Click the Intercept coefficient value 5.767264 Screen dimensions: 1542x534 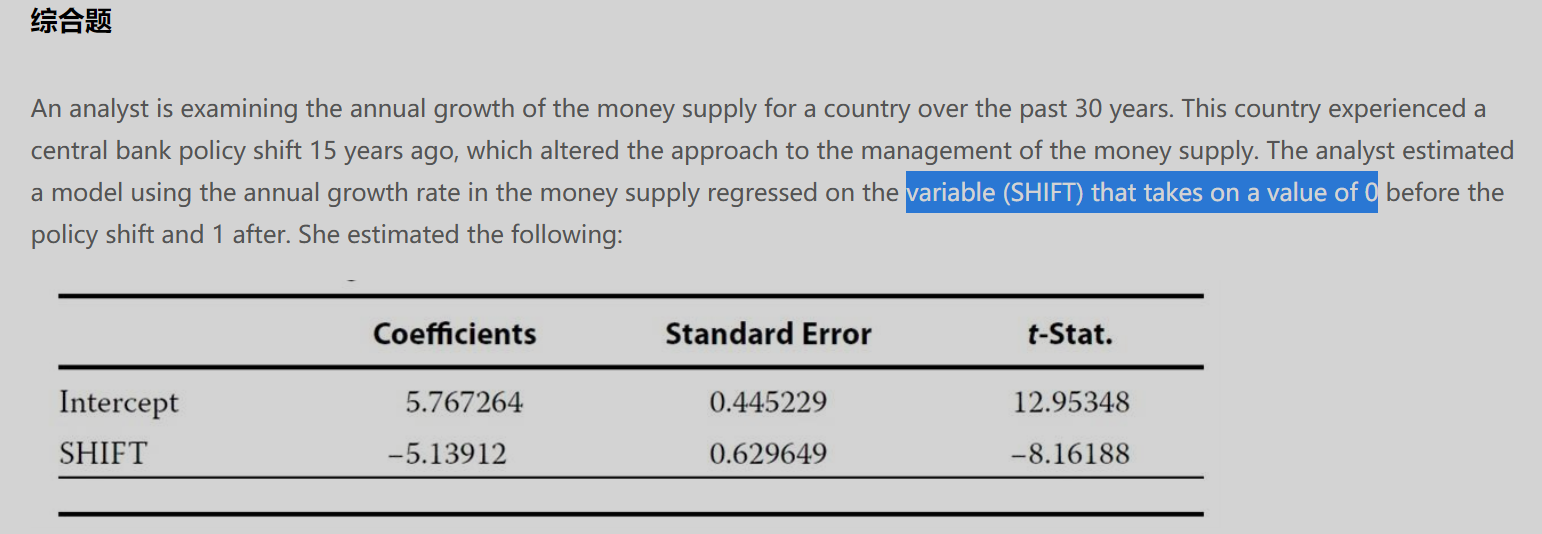(464, 402)
